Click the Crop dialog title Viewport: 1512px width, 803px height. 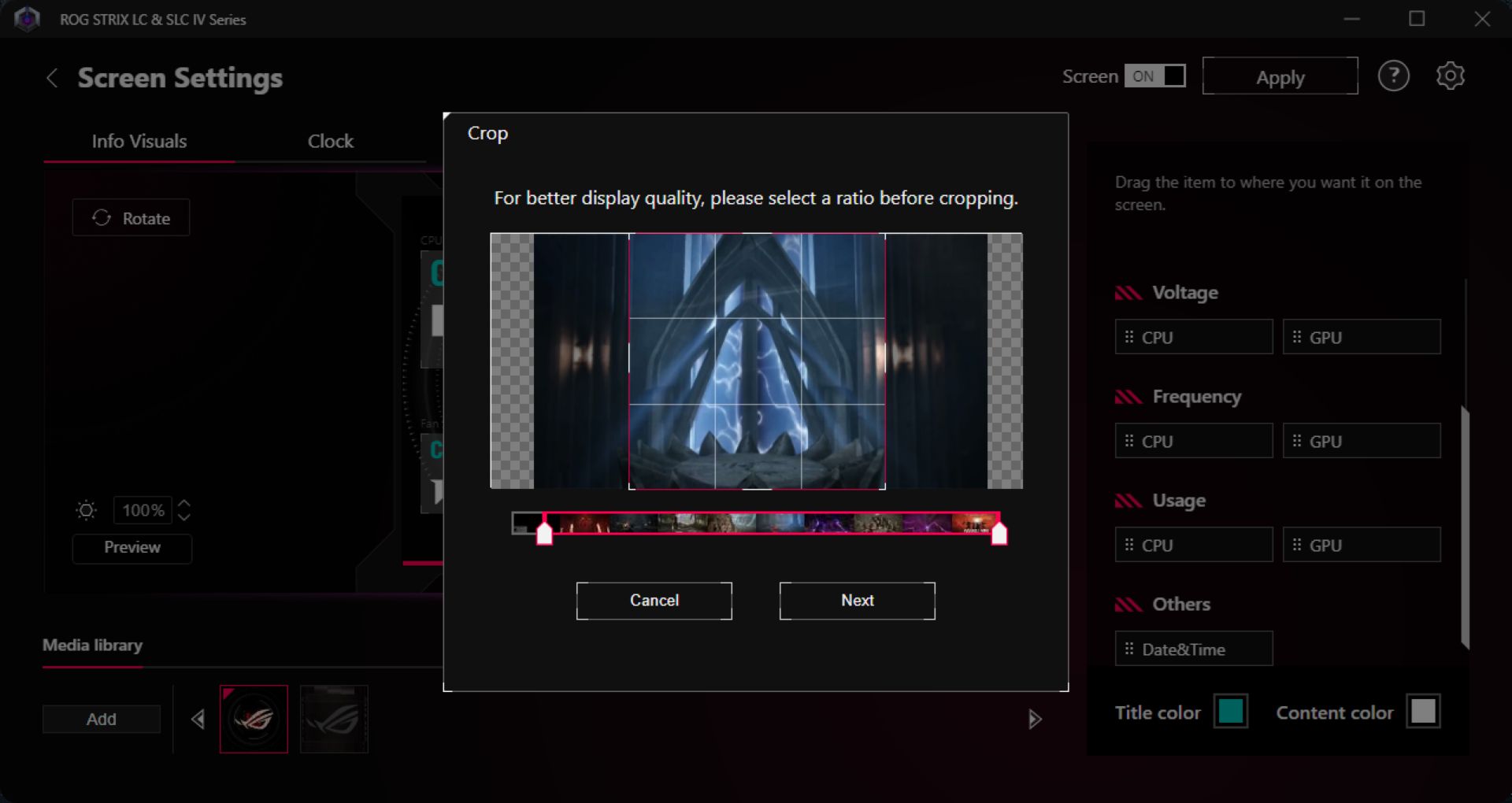487,134
